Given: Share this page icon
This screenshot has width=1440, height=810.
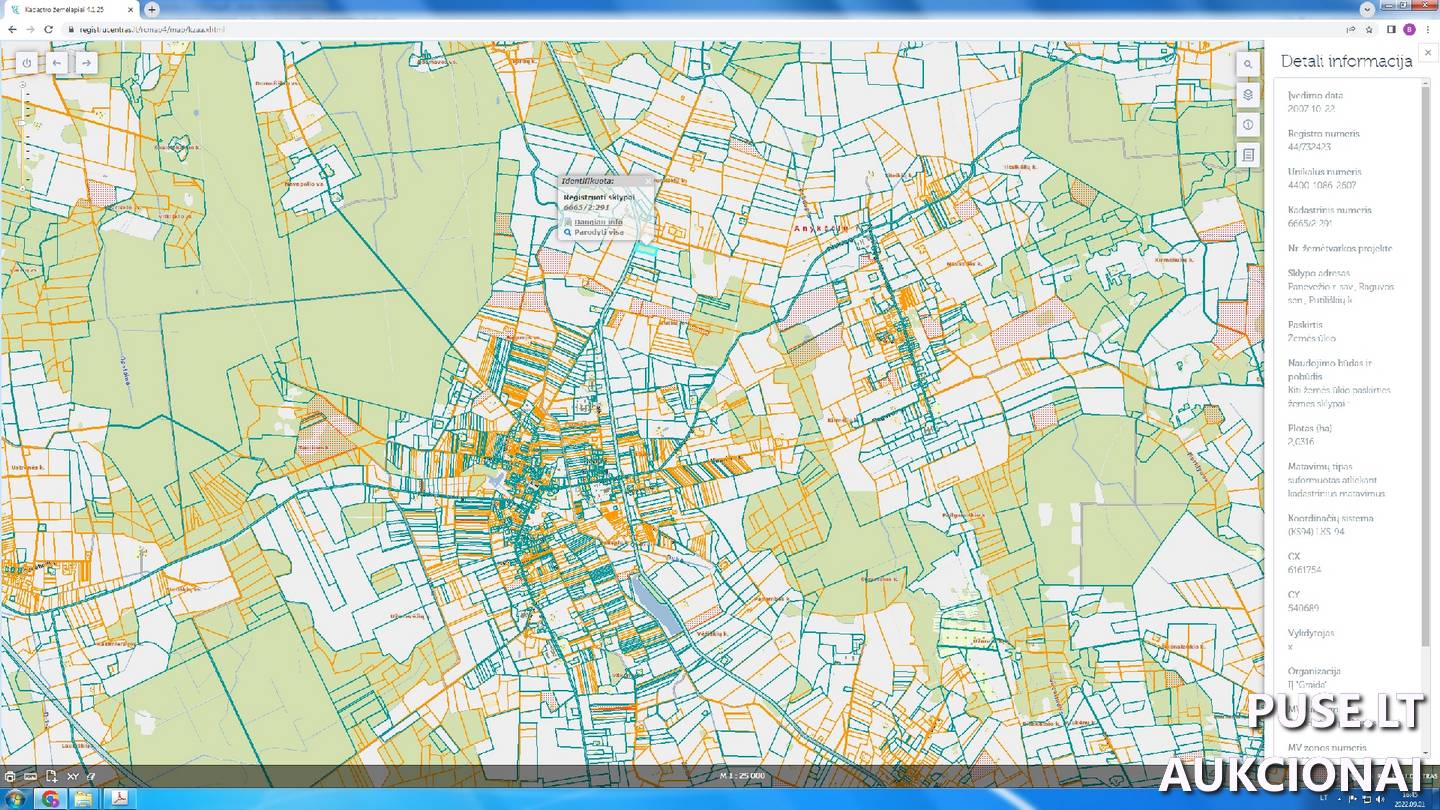Looking at the screenshot, I should (x=1351, y=29).
